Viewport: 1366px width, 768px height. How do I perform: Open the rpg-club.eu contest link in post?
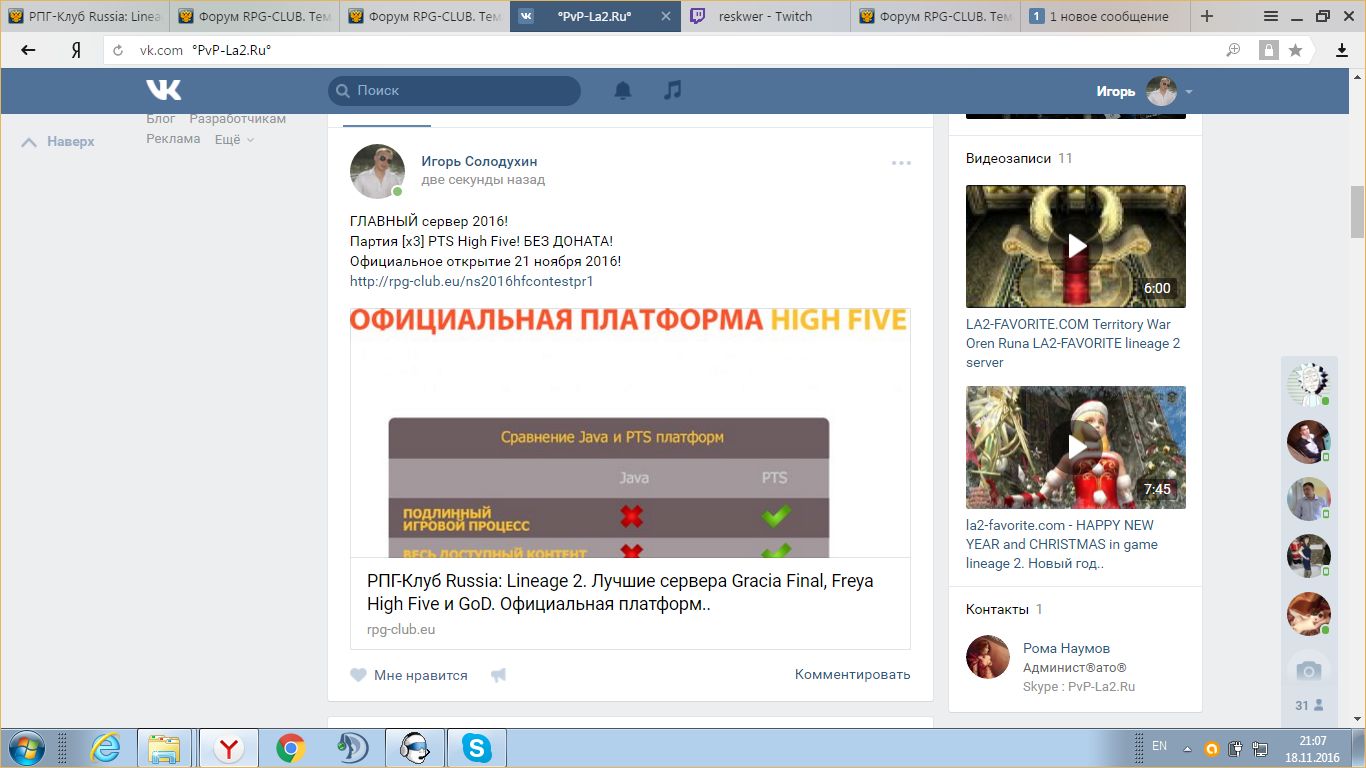(472, 281)
